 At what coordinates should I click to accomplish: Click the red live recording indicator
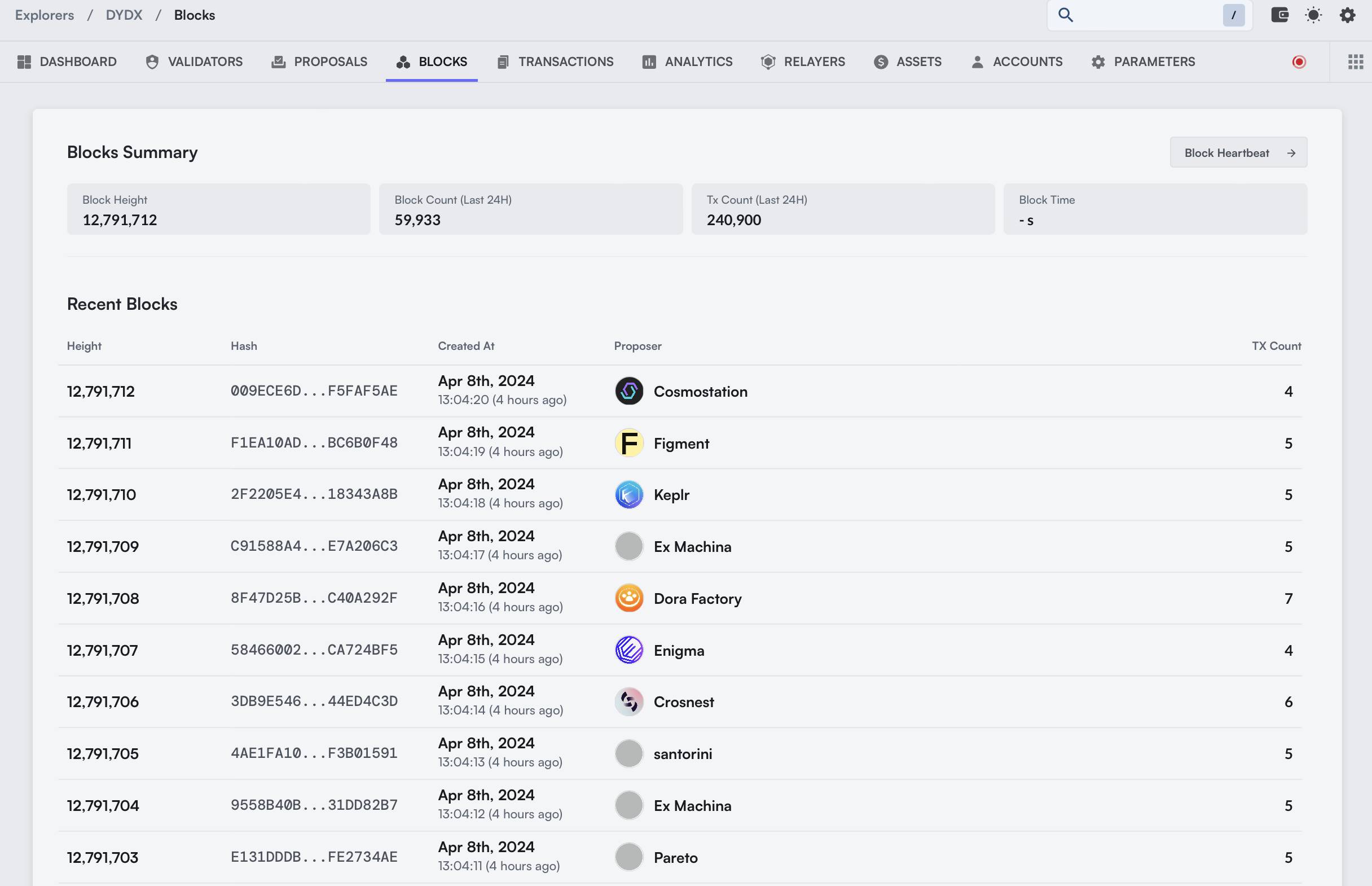pyautogui.click(x=1299, y=62)
